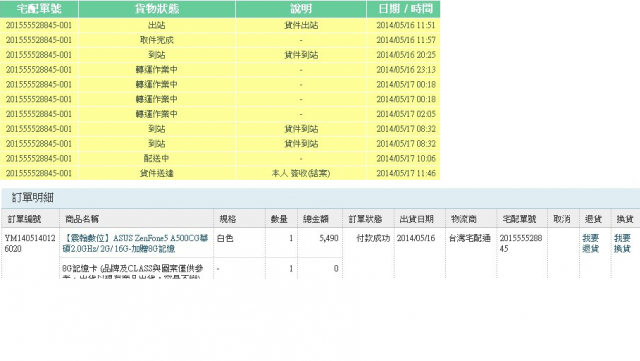Select the 付款成功 order status cell

(373, 238)
